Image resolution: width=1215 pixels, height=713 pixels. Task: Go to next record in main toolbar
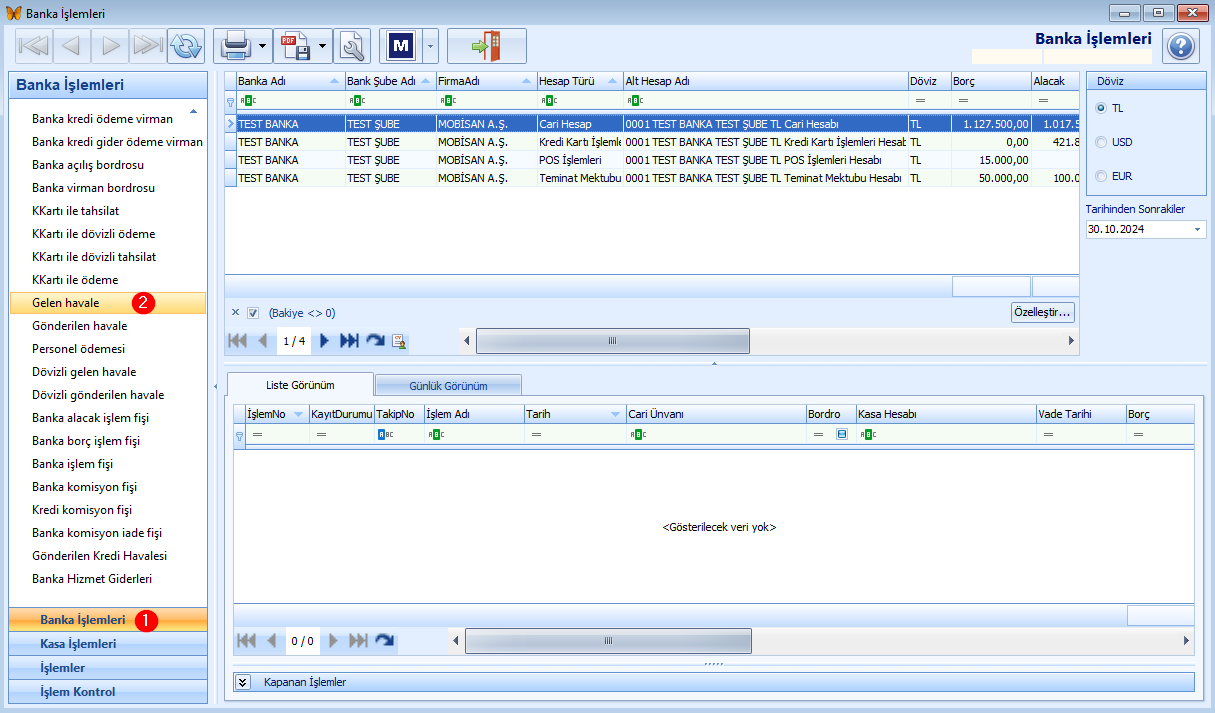pos(110,46)
